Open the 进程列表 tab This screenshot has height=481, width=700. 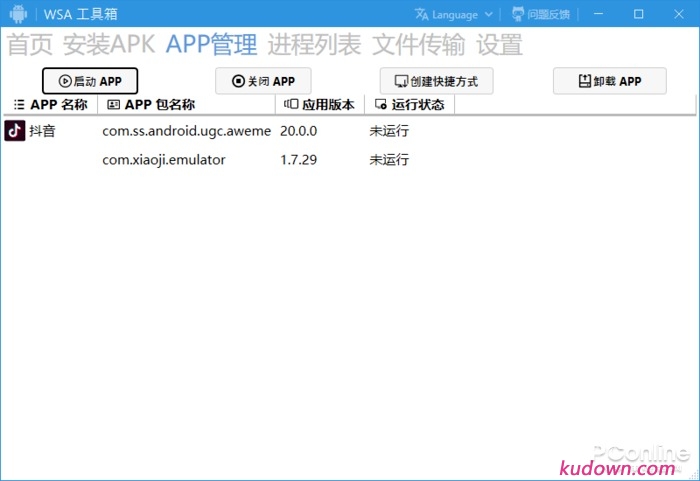point(314,45)
